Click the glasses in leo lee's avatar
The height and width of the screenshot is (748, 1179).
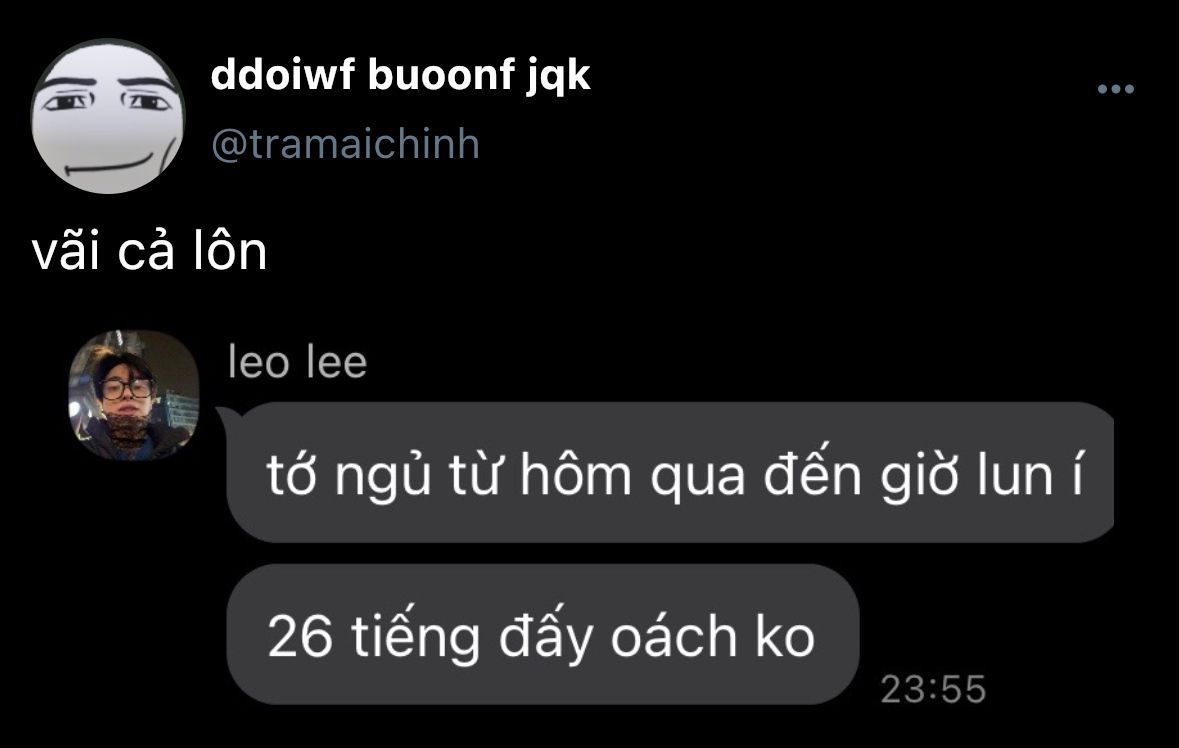coord(126,389)
